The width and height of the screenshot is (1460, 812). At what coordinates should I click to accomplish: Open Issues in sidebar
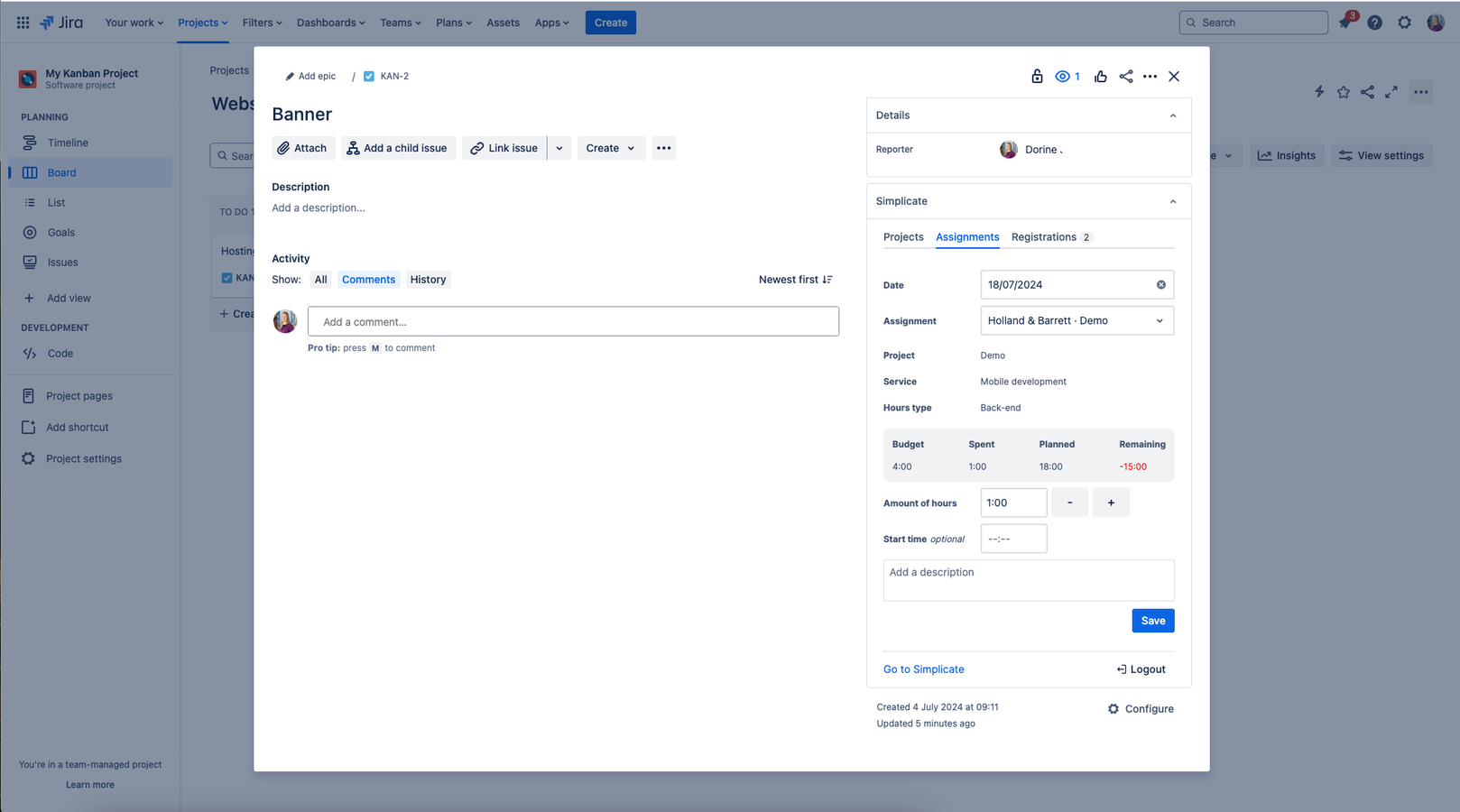coord(90,263)
